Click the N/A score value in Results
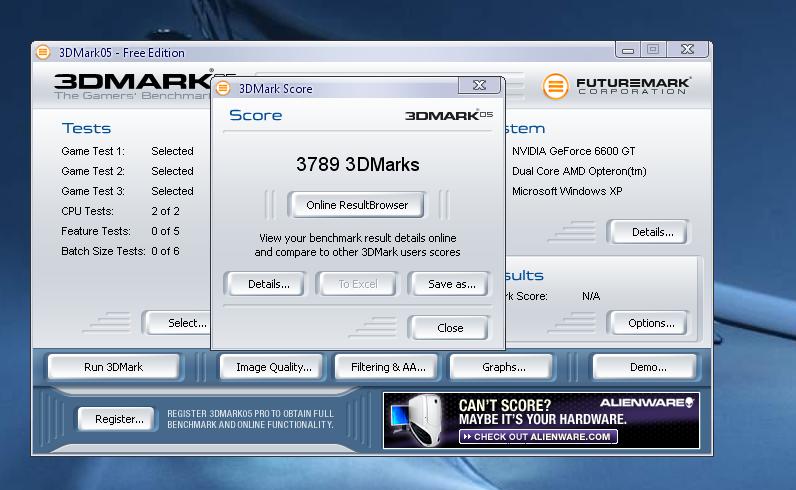Viewport: 796px width, 490px height. [591, 296]
